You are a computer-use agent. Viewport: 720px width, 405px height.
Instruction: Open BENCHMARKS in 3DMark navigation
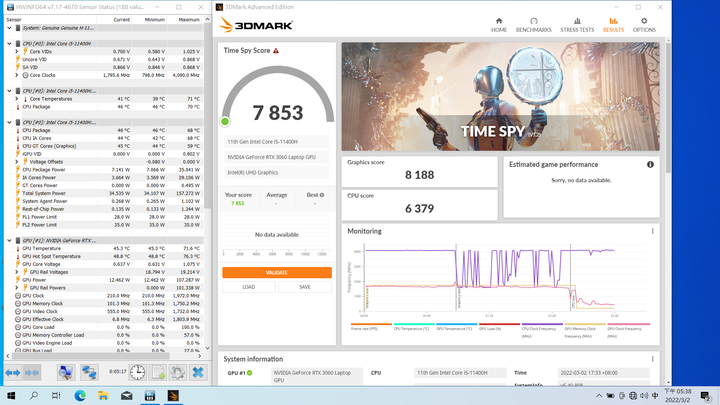pyautogui.click(x=534, y=25)
